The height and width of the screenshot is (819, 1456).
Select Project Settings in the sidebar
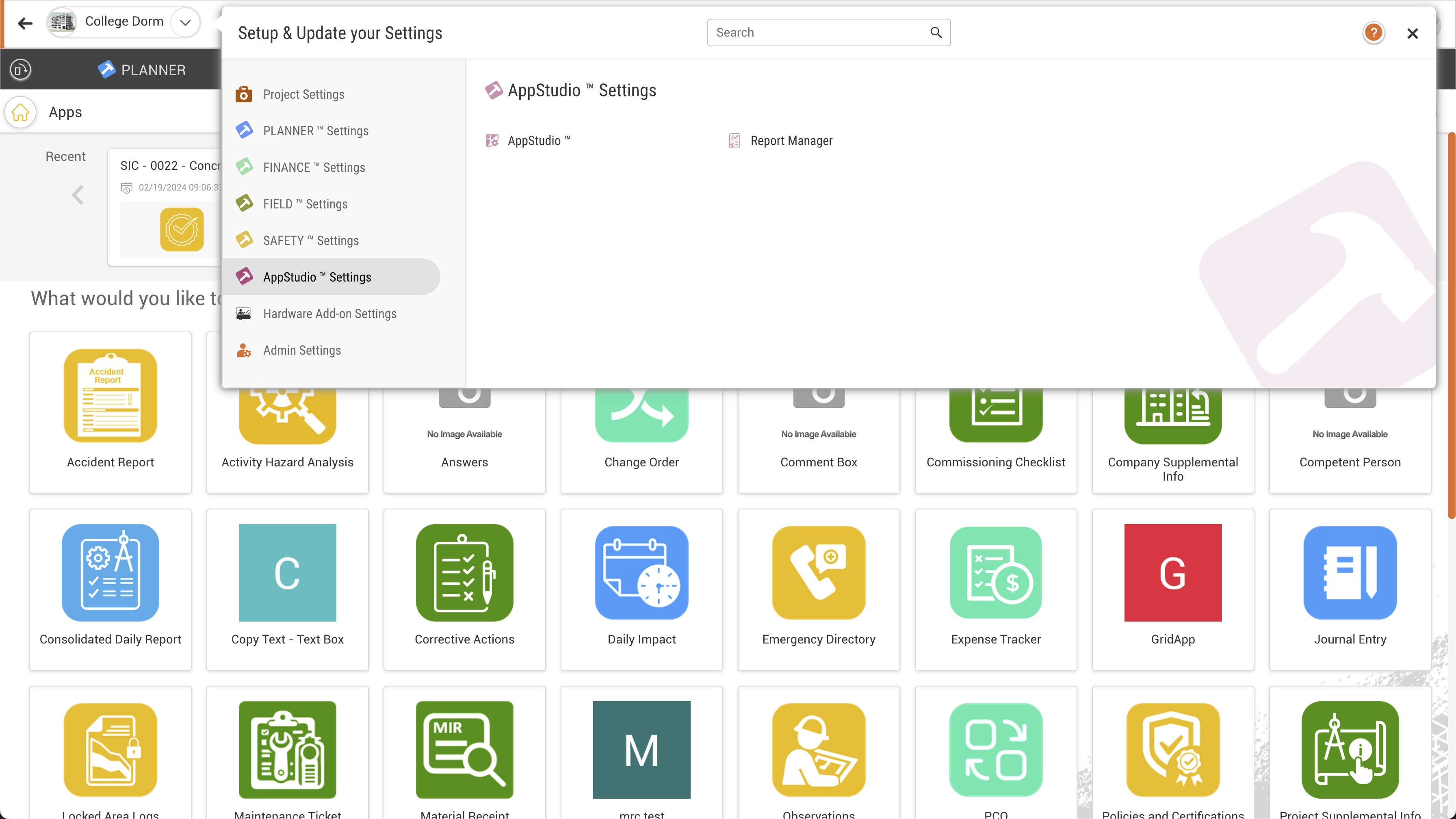(x=303, y=94)
